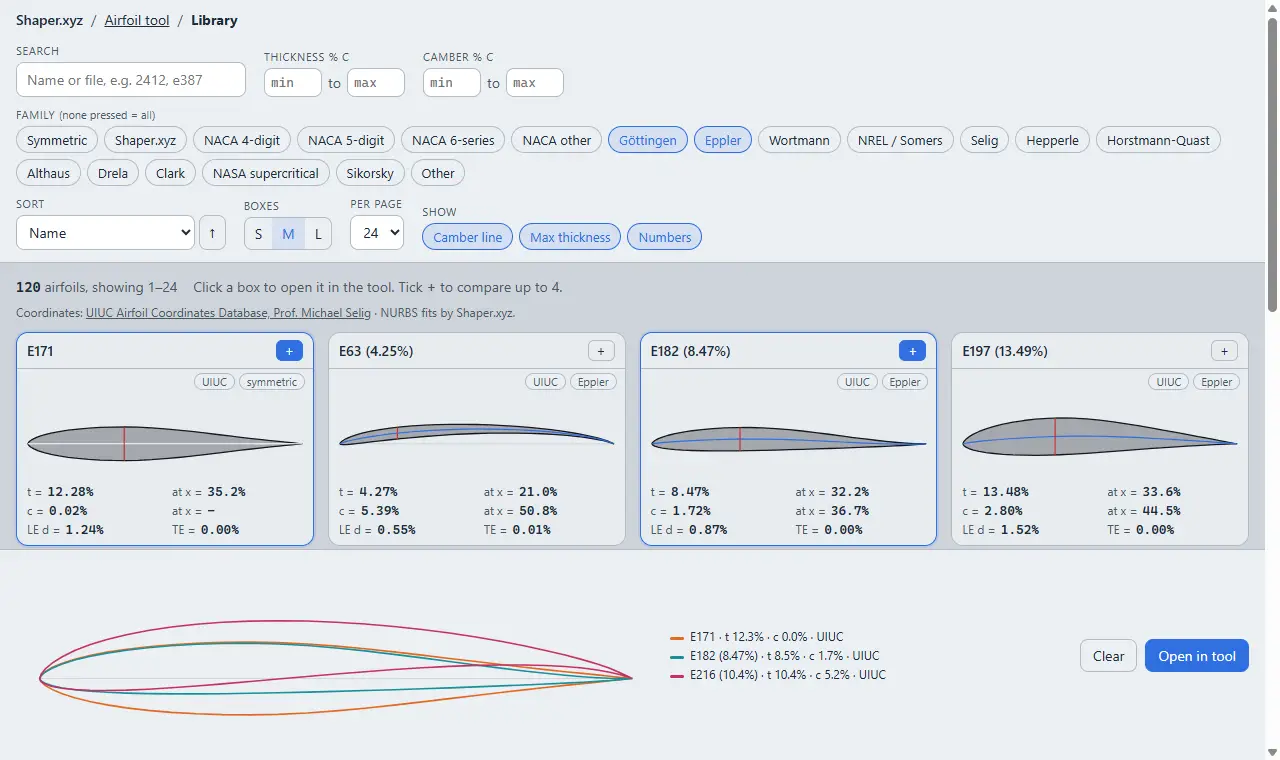
Task: Click the camber min input
Action: point(452,82)
